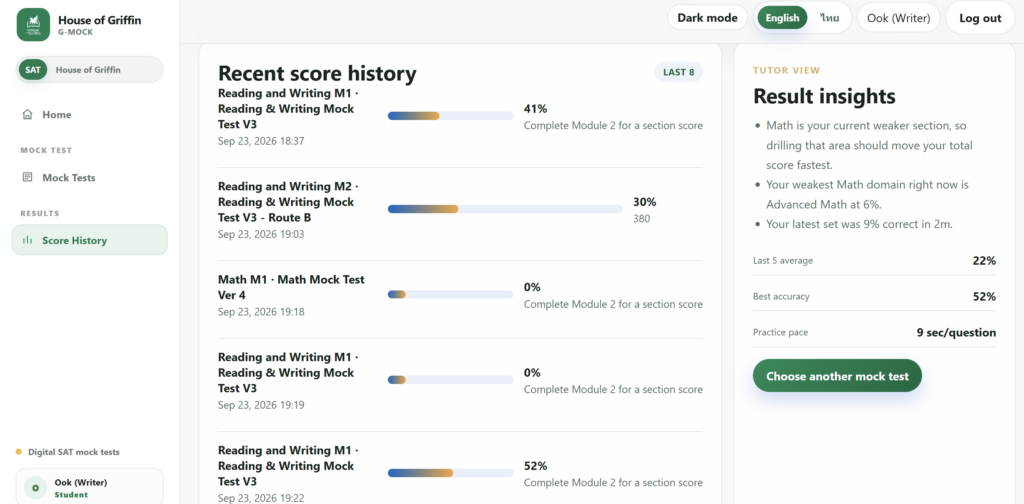Enable Dark mode

click(x=707, y=18)
